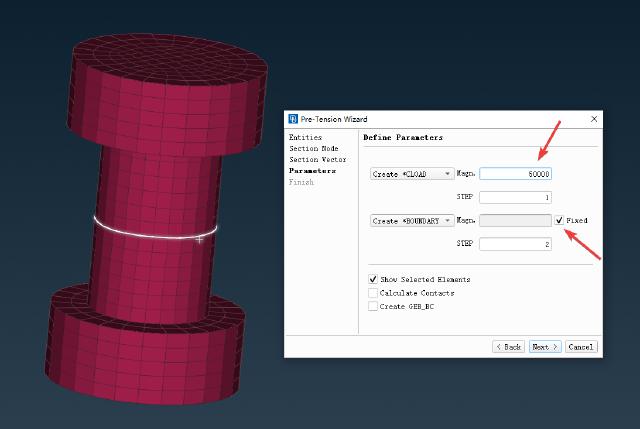The image size is (640, 429).
Task: Select the Section Vector wizard step
Action: pyautogui.click(x=318, y=160)
